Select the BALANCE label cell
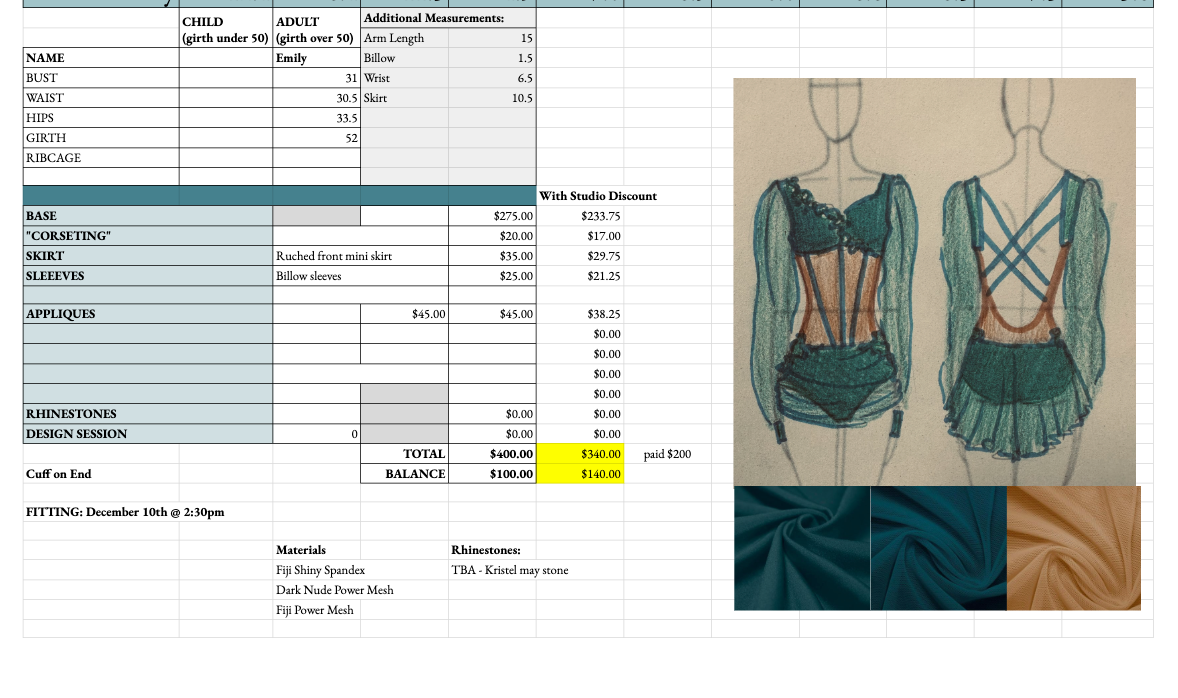The height and width of the screenshot is (698, 1178). (404, 474)
